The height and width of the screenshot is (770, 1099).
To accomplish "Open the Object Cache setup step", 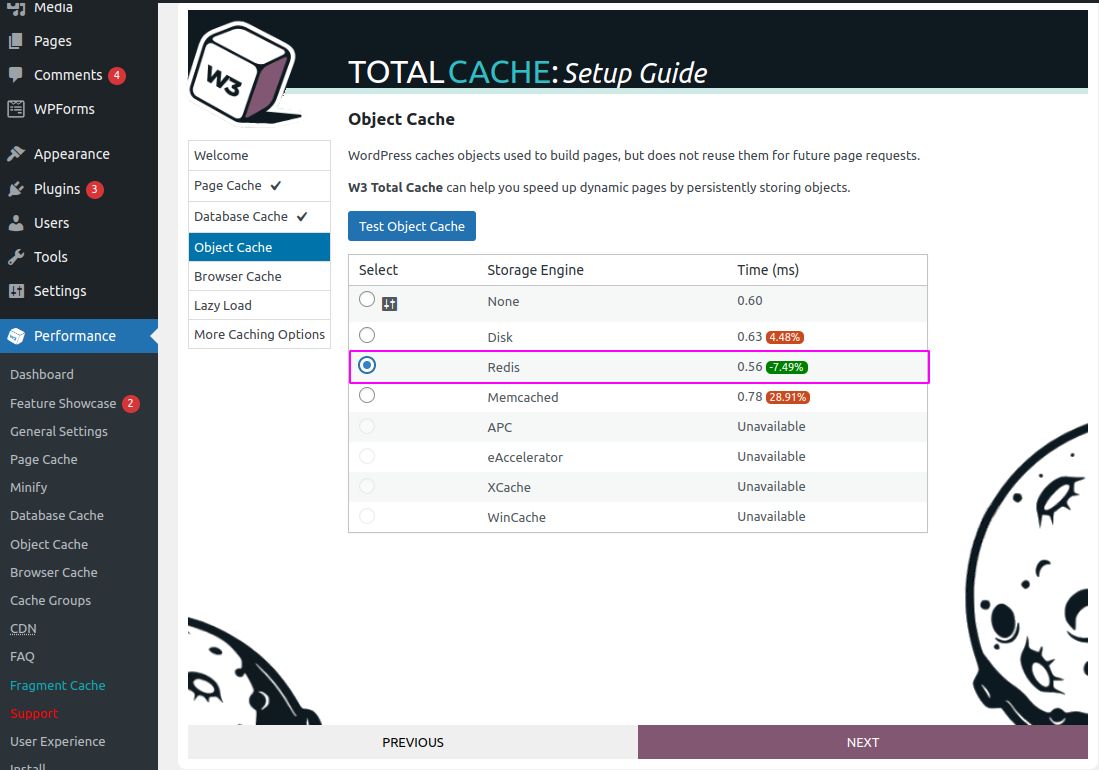I will tap(259, 247).
